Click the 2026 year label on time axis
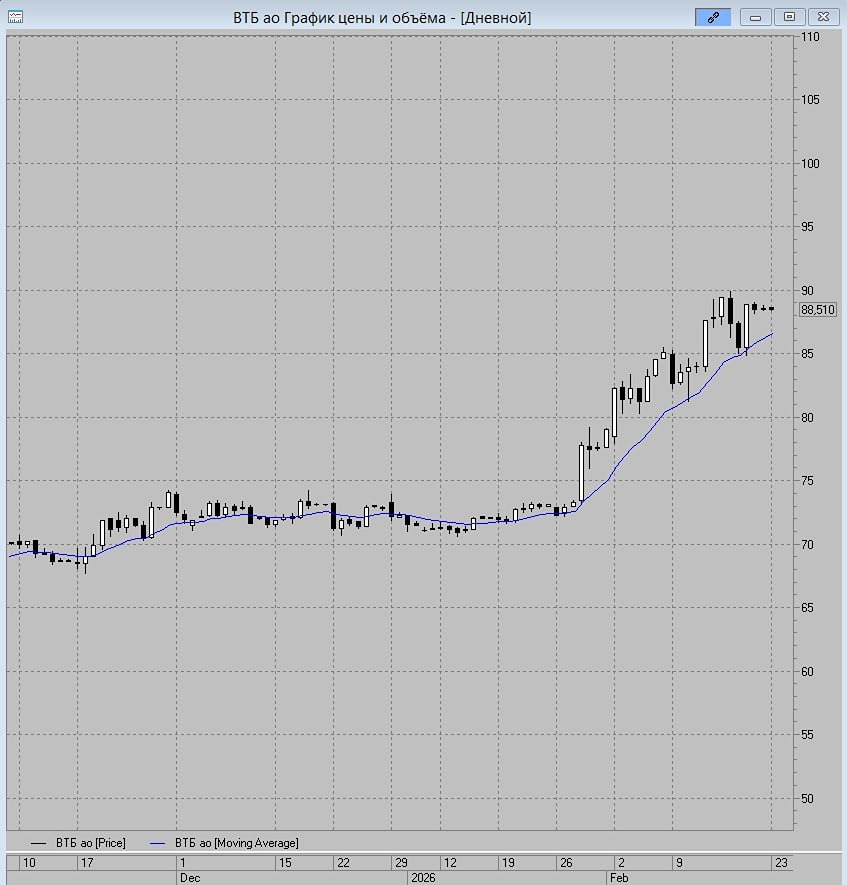 pos(423,878)
